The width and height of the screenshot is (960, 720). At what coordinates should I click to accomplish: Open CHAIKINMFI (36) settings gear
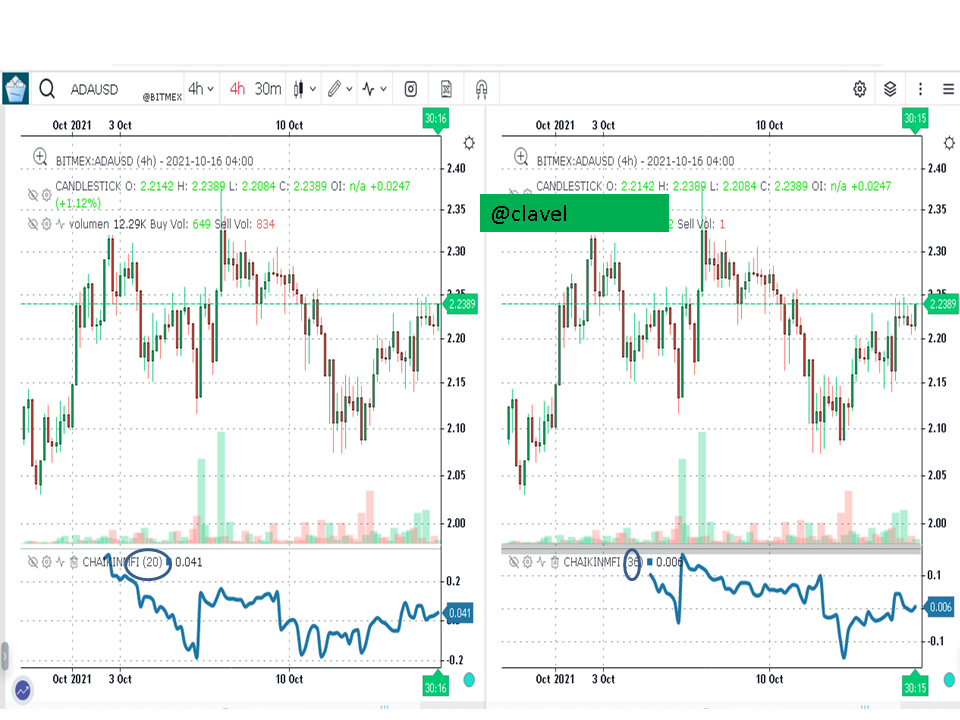[x=527, y=562]
